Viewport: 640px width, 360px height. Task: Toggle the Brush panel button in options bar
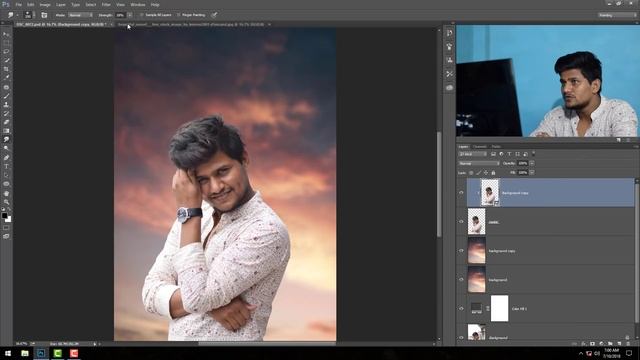click(44, 15)
